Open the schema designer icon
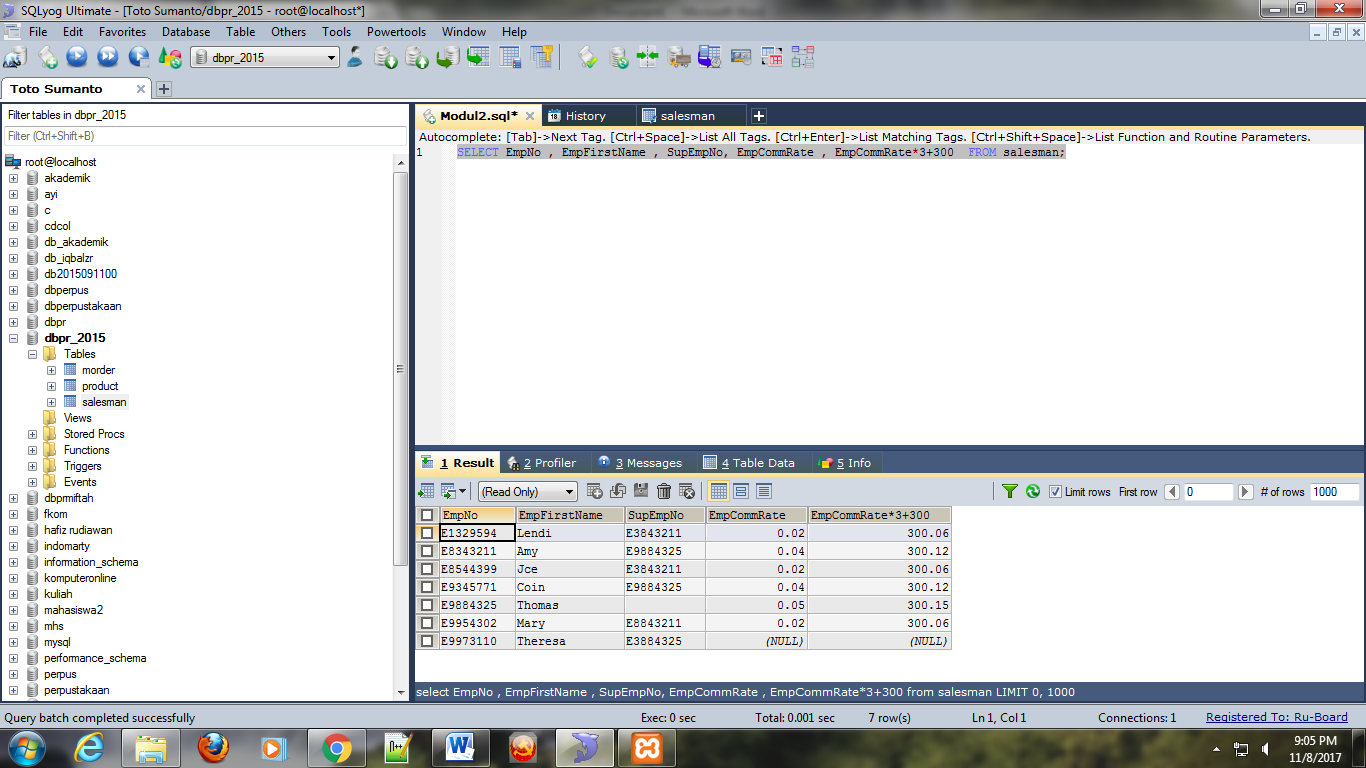This screenshot has width=1366, height=768. tap(802, 57)
